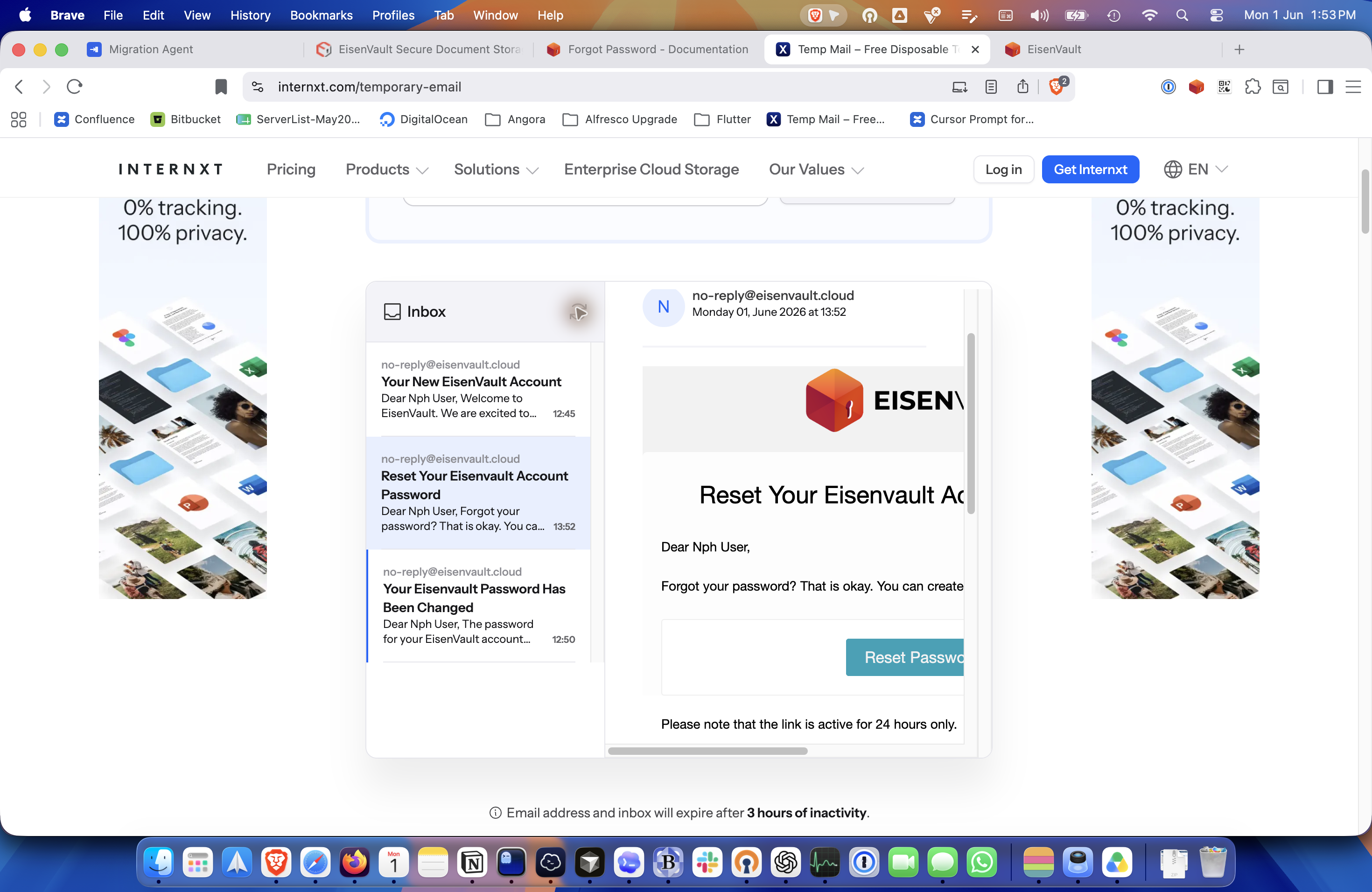Close the Temp Mail tab
The width and height of the screenshot is (1372, 892).
[x=975, y=49]
